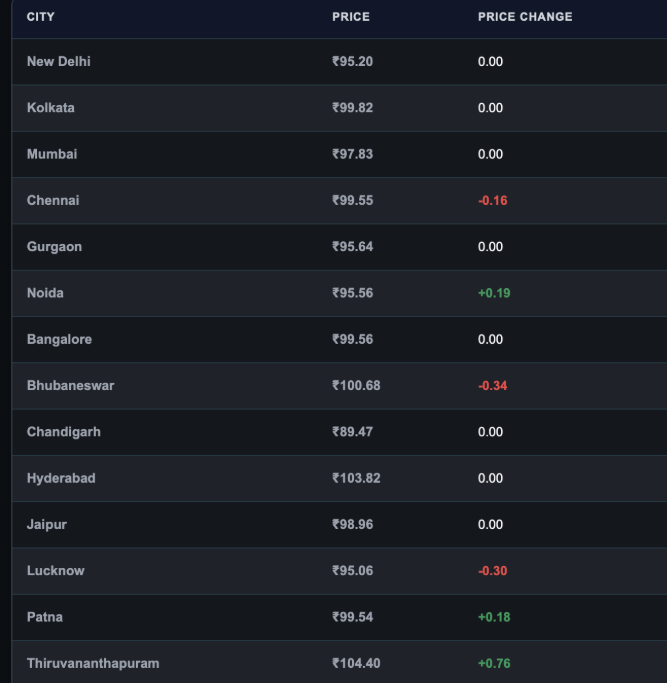Click the PRICE column header
667x683 pixels.
(x=351, y=17)
